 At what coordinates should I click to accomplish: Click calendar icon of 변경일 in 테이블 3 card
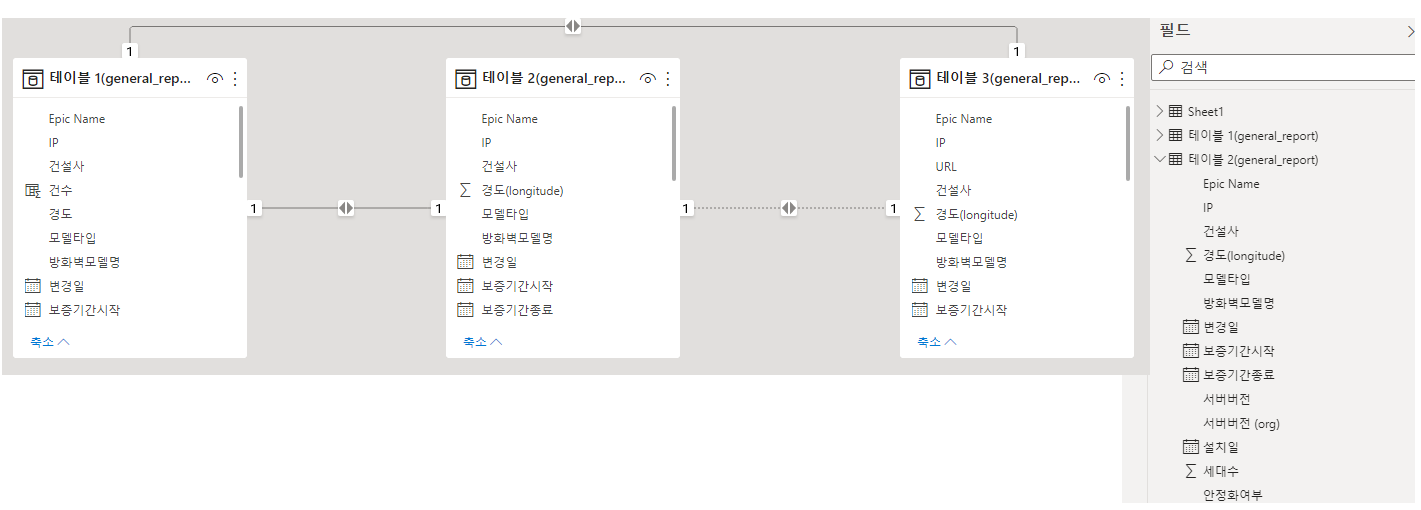click(919, 286)
